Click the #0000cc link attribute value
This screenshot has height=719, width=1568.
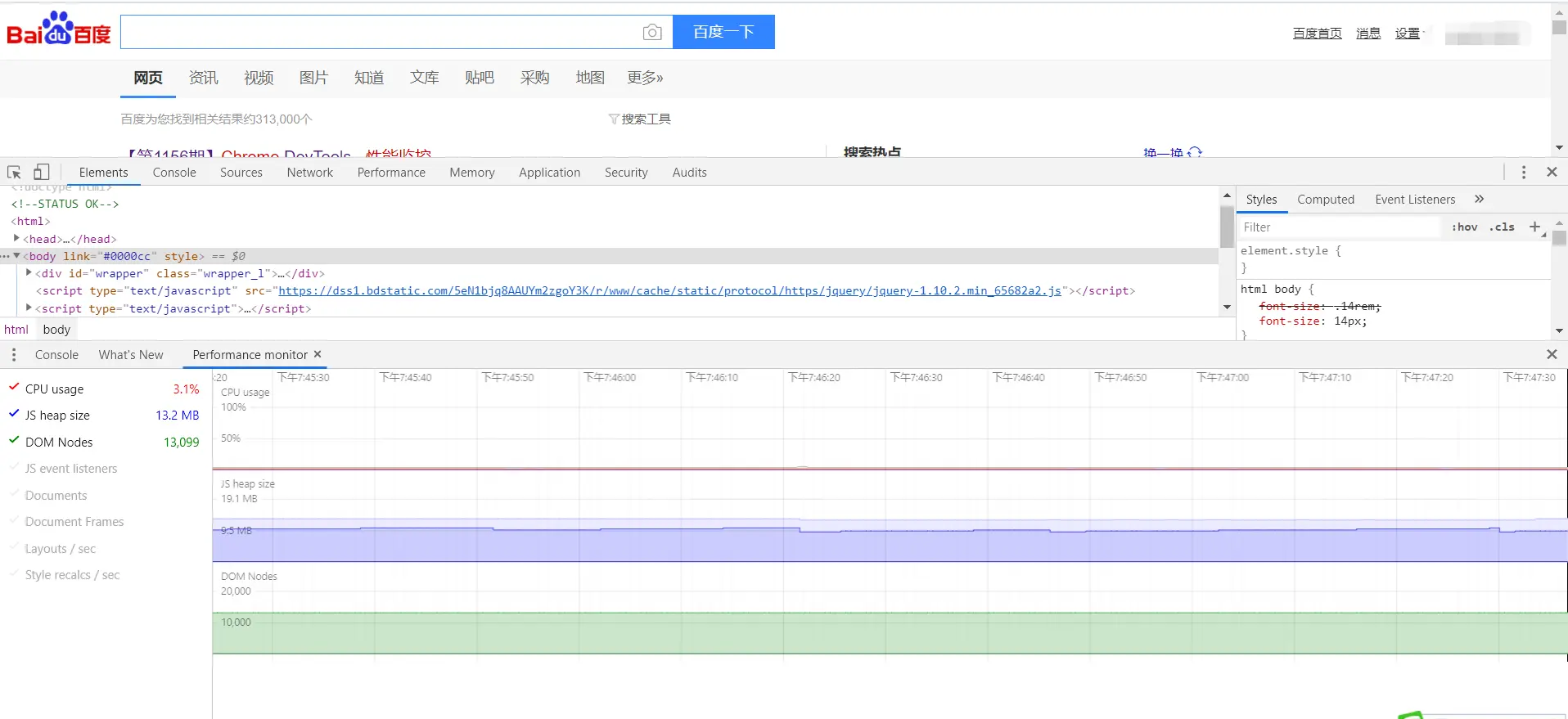(127, 256)
